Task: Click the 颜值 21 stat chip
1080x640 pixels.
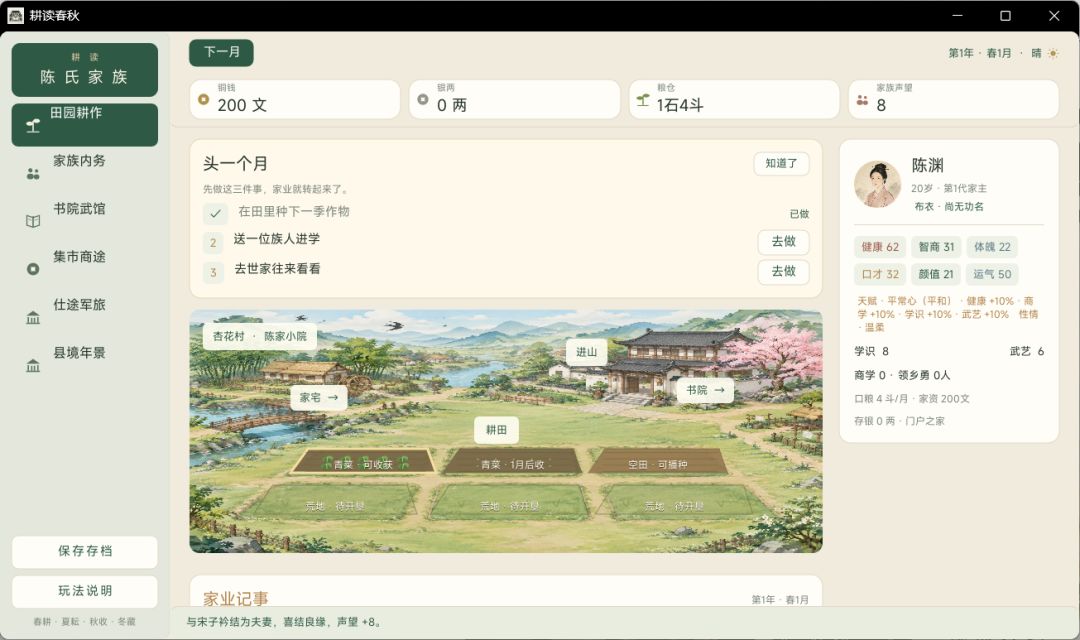Action: 936,274
